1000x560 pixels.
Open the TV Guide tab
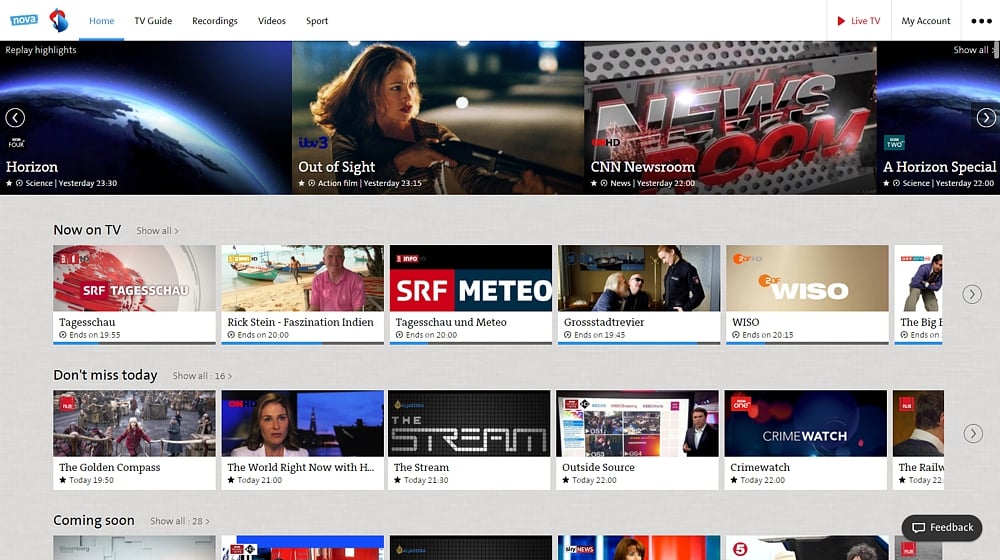click(x=153, y=21)
